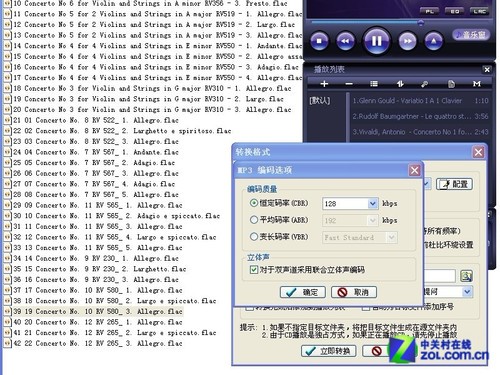Open the playlist search icon
The image size is (500, 375).
(425, 84)
